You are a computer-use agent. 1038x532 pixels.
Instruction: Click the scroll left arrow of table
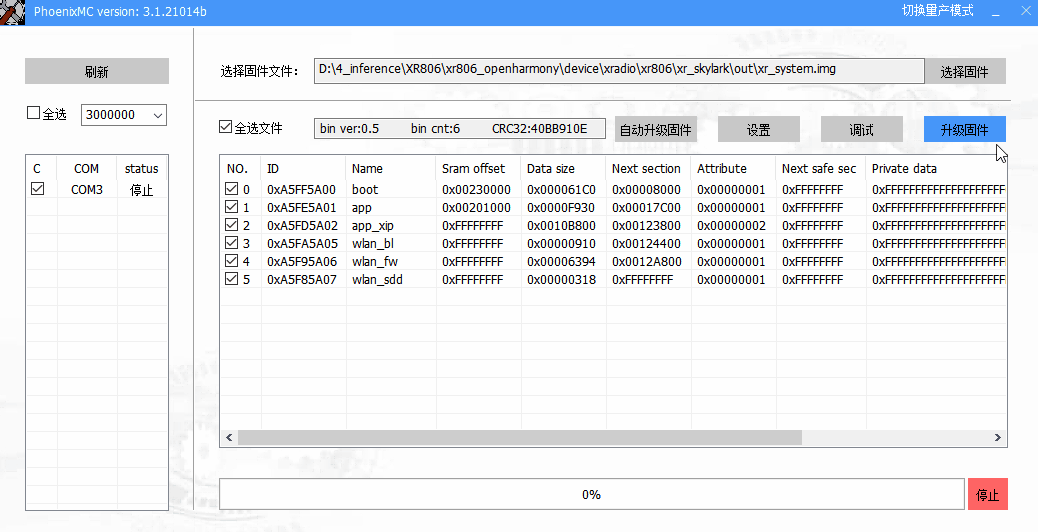click(229, 437)
